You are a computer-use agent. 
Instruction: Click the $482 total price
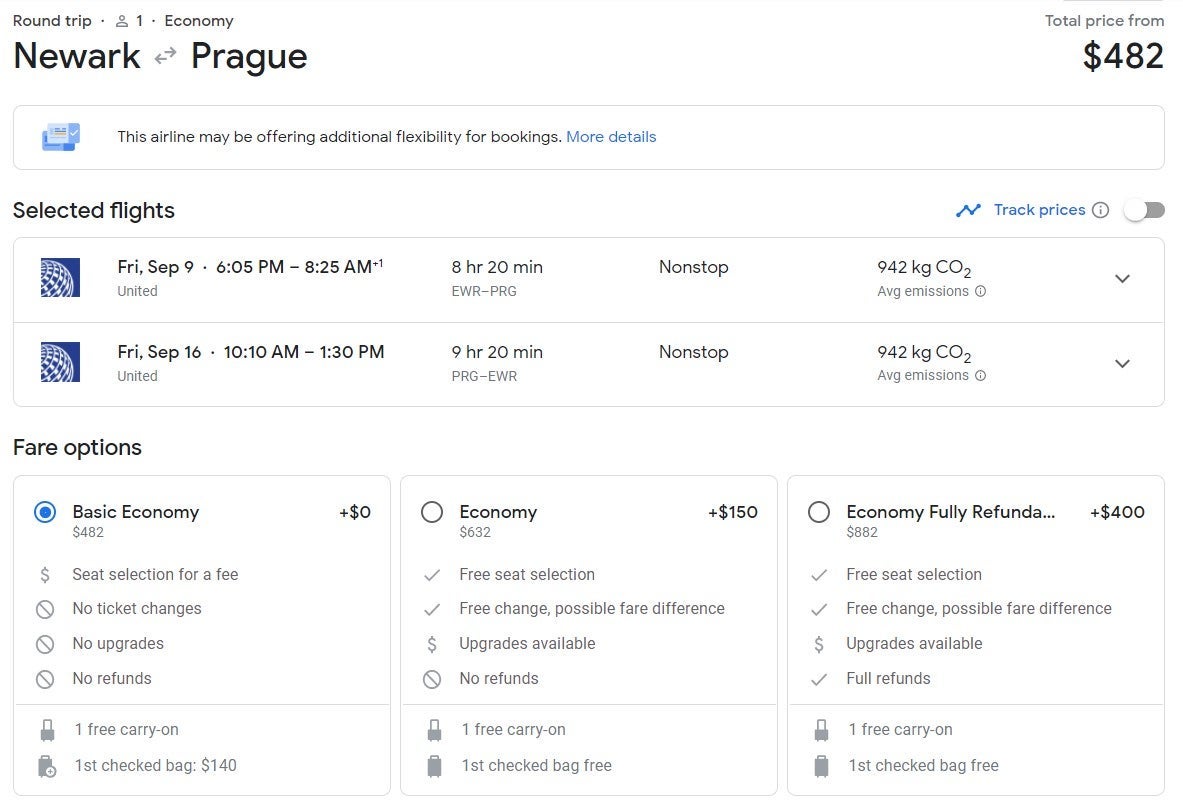click(1123, 56)
